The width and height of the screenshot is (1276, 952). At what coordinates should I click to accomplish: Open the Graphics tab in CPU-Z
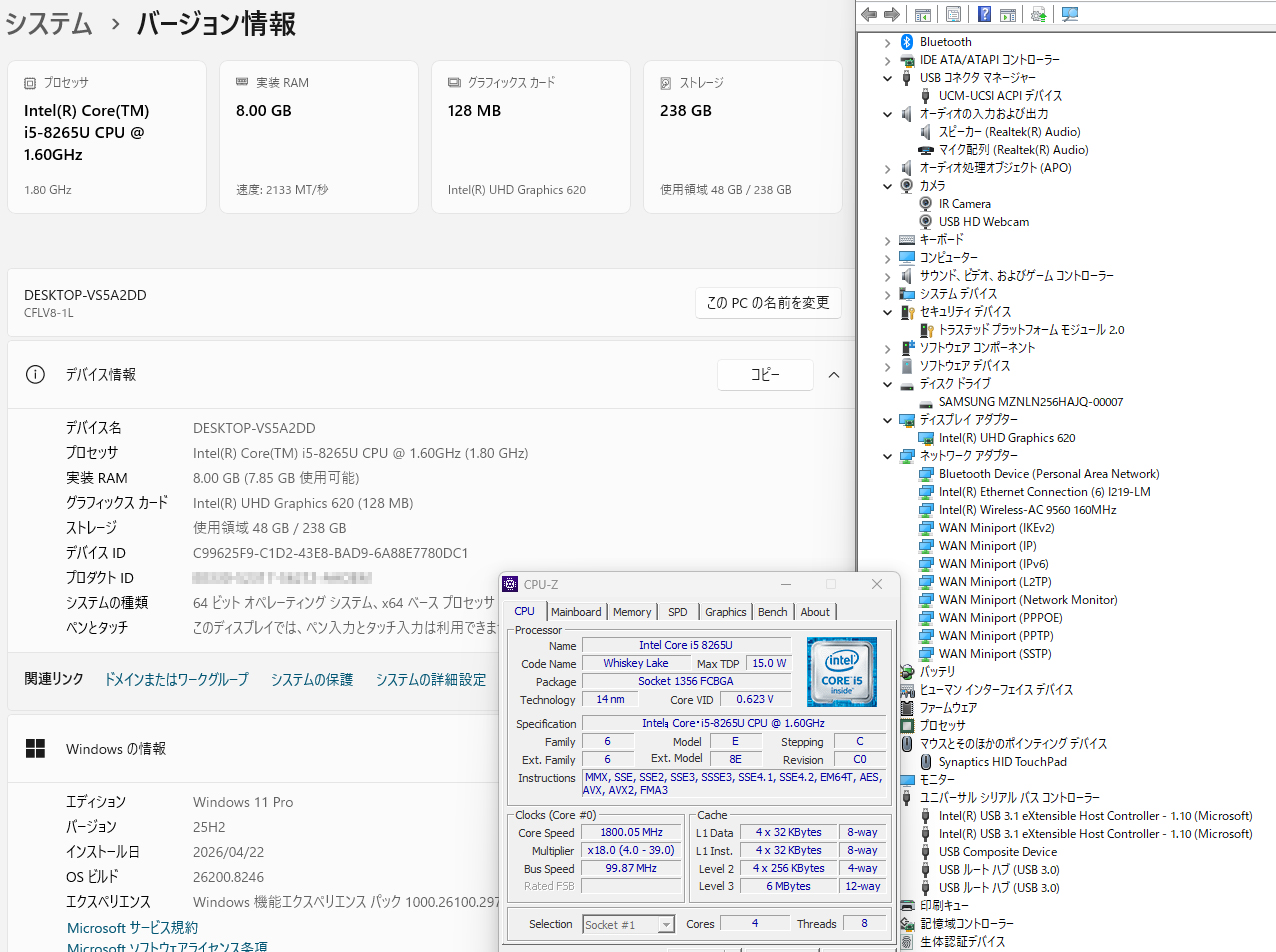point(725,612)
